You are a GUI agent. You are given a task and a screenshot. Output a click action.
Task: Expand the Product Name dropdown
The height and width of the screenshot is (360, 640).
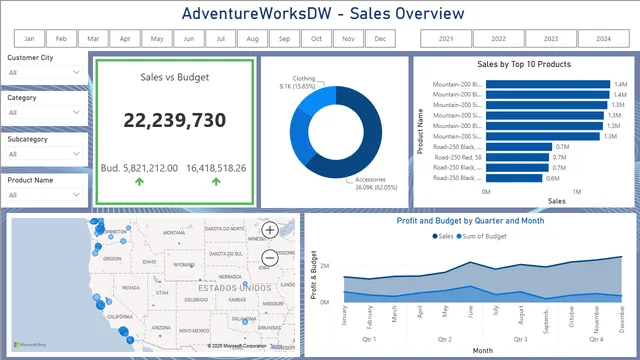(44, 195)
